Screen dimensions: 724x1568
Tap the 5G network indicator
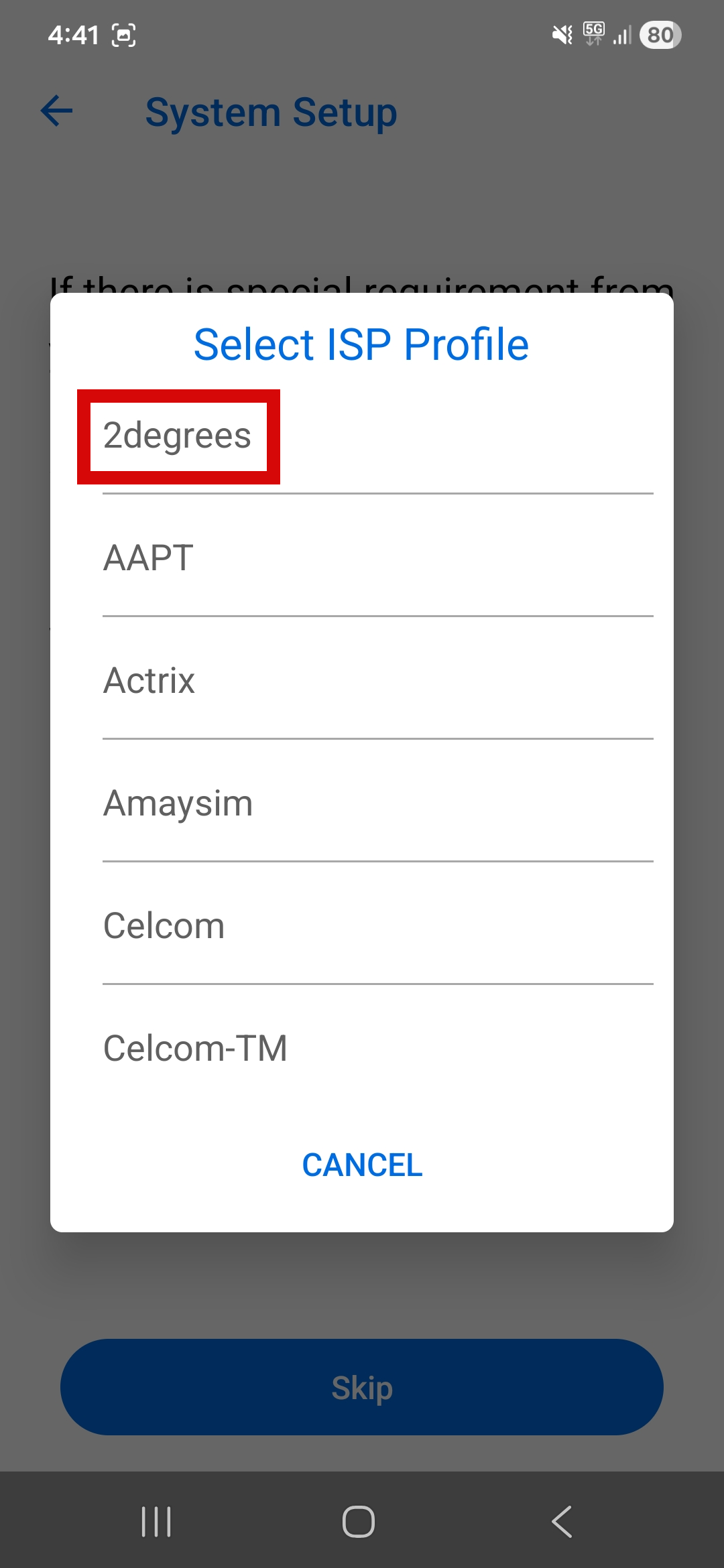594,34
